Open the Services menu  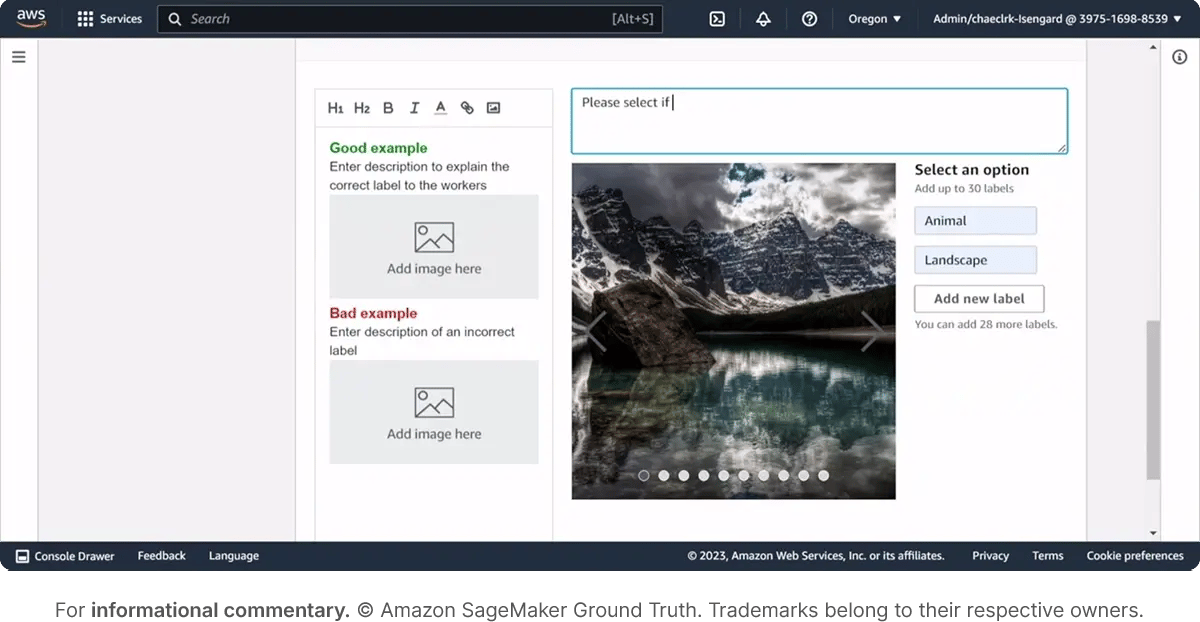(x=109, y=18)
